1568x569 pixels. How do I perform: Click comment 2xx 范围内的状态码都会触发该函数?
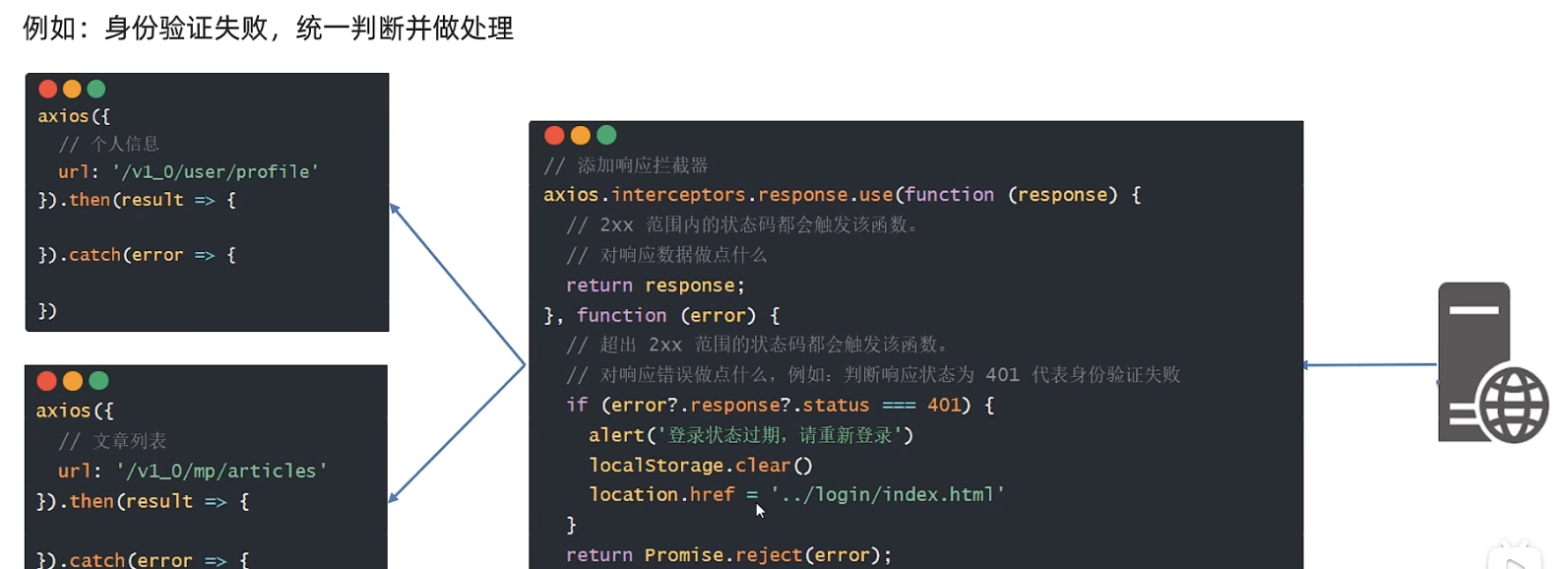(x=743, y=224)
